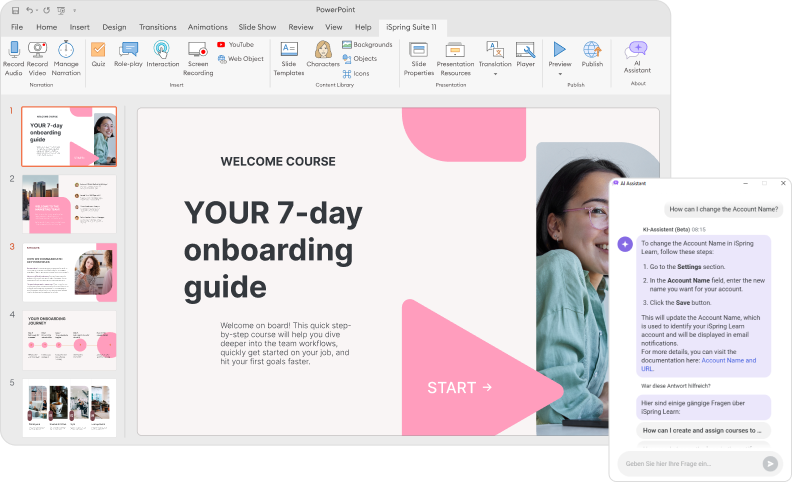Insert a YouTube video
This screenshot has width=792, height=482.
pos(235,45)
